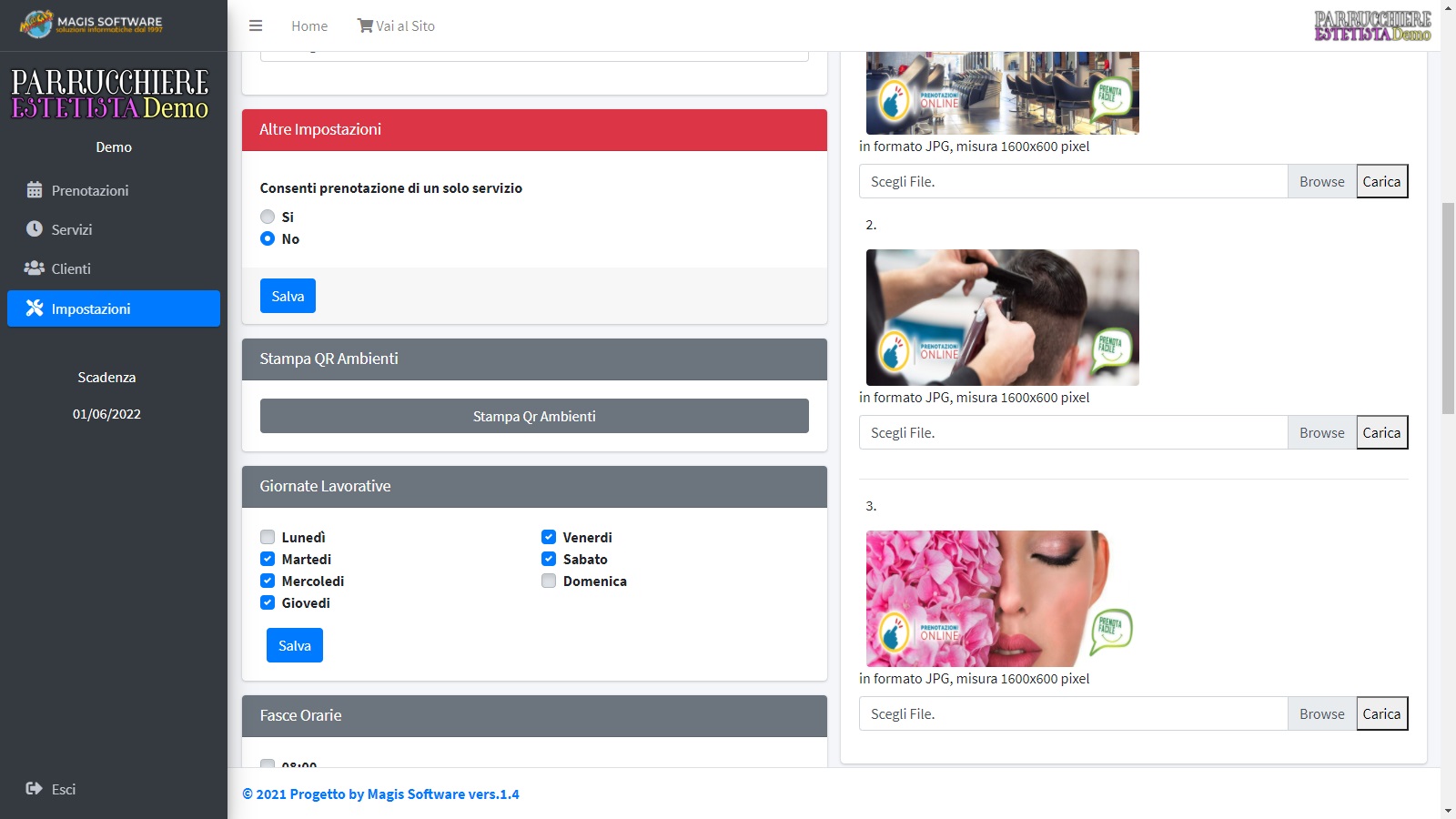This screenshot has width=1456, height=819.
Task: Uncheck Sabato working day
Action: point(549,559)
